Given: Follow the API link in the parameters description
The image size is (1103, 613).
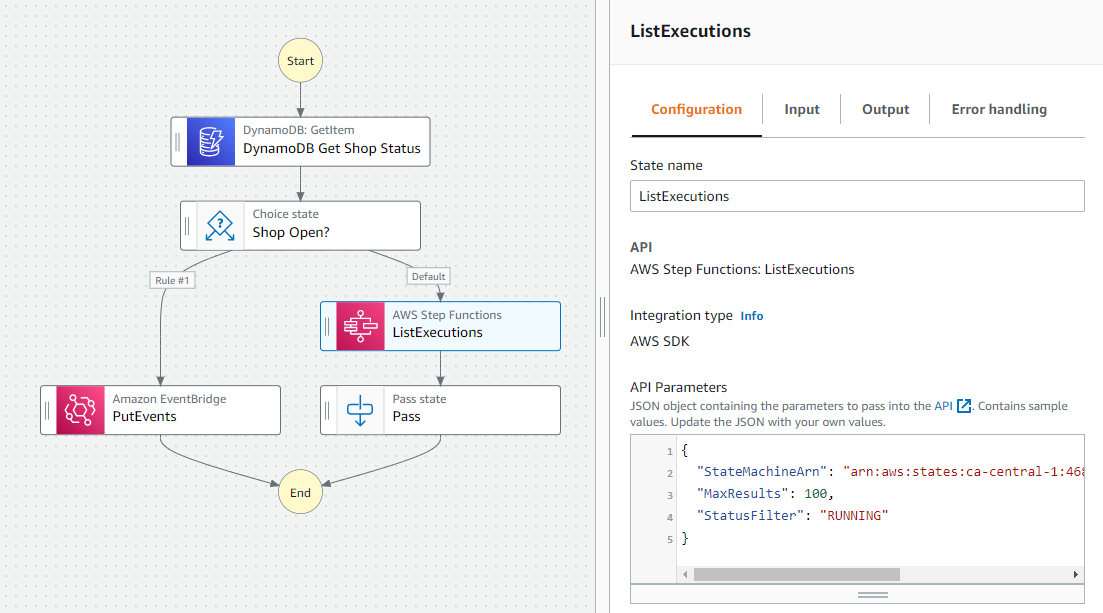Looking at the screenshot, I should (x=943, y=406).
